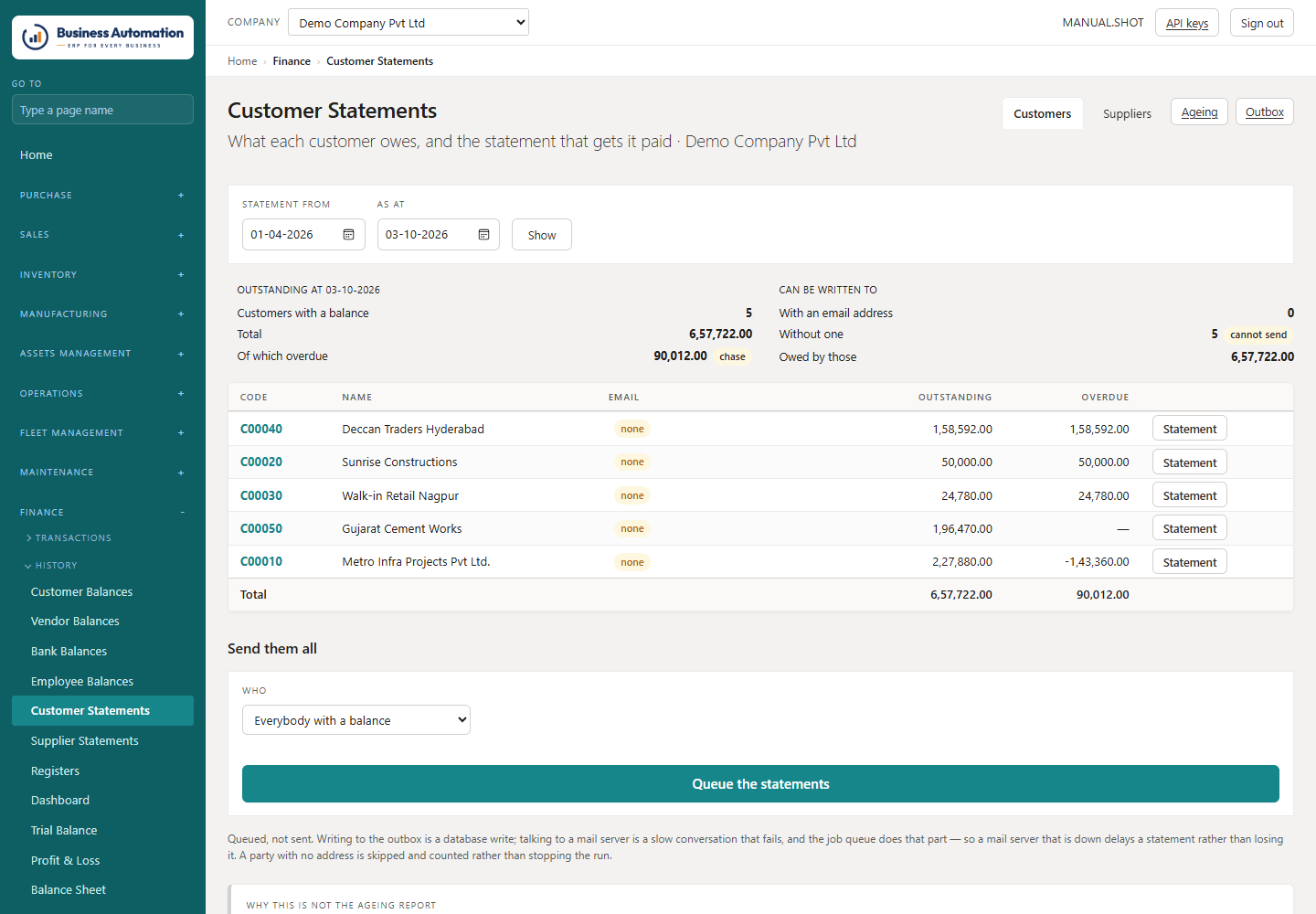
Task: Open statement for Metro Infra Projects
Action: coord(1190,562)
